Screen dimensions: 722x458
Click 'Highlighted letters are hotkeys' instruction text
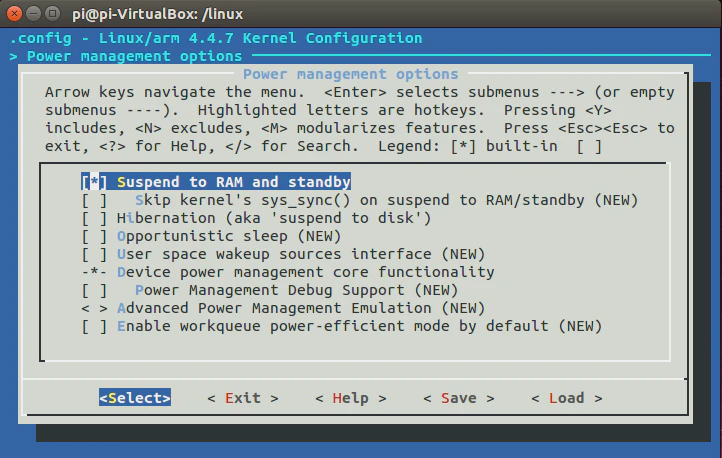coord(341,110)
